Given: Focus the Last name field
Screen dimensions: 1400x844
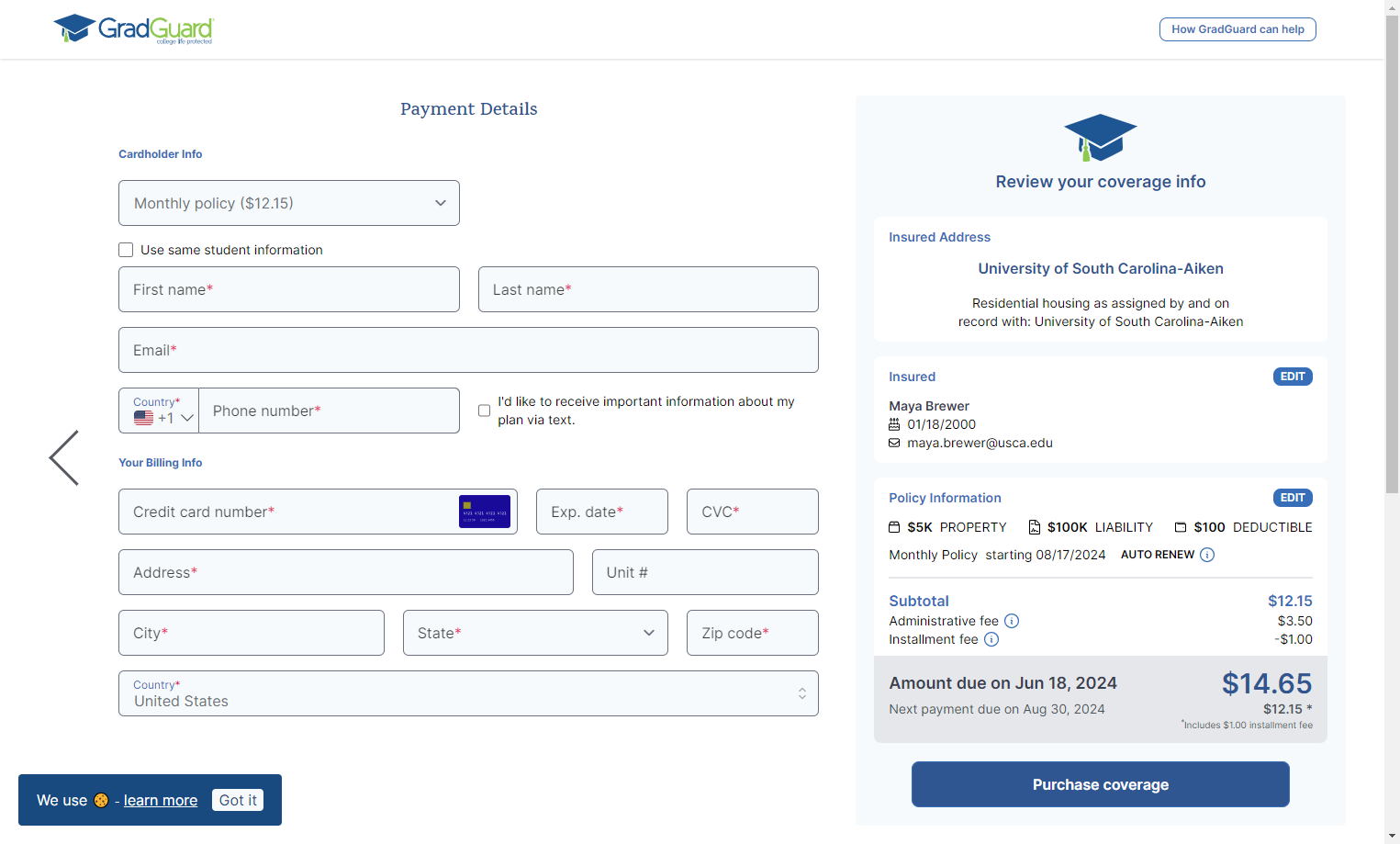Looking at the screenshot, I should click(648, 289).
